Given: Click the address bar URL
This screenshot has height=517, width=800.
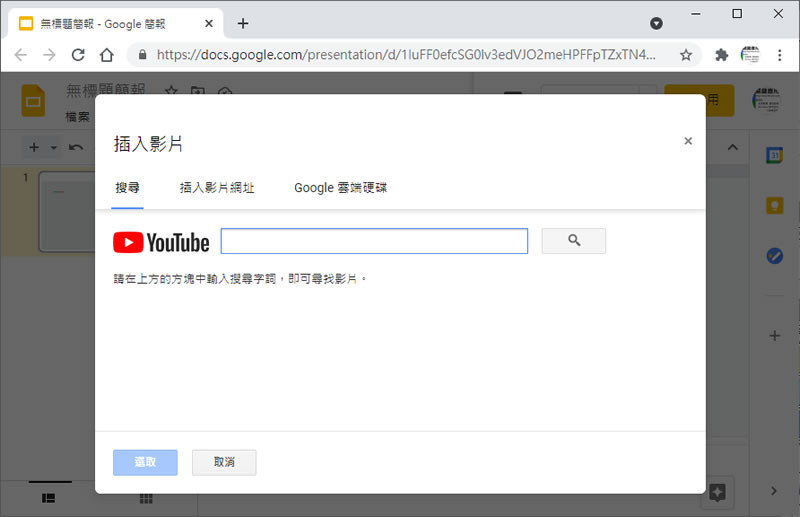Looking at the screenshot, I should click(x=406, y=55).
